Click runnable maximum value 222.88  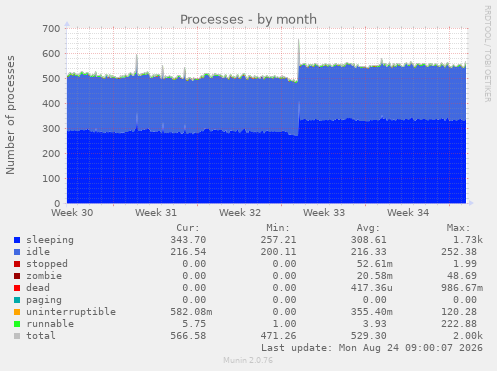coord(459,324)
